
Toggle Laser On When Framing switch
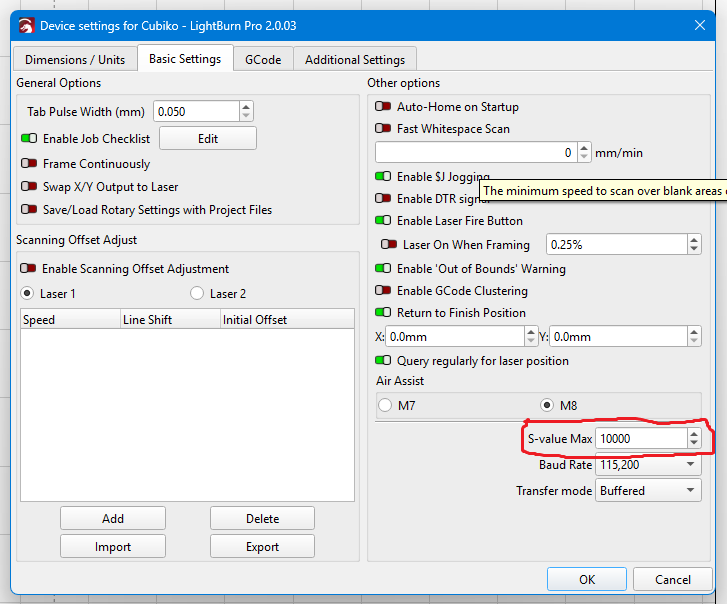(389, 244)
